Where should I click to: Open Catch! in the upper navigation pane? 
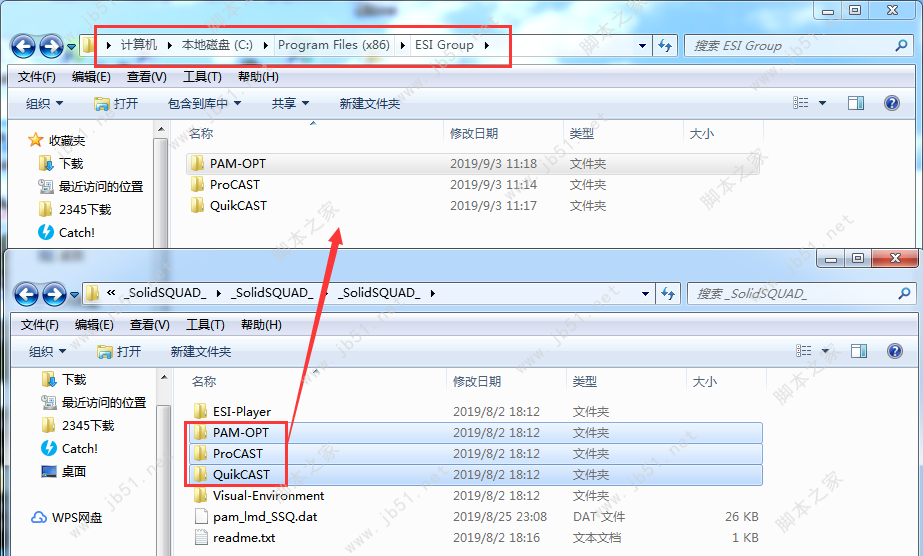tap(67, 232)
